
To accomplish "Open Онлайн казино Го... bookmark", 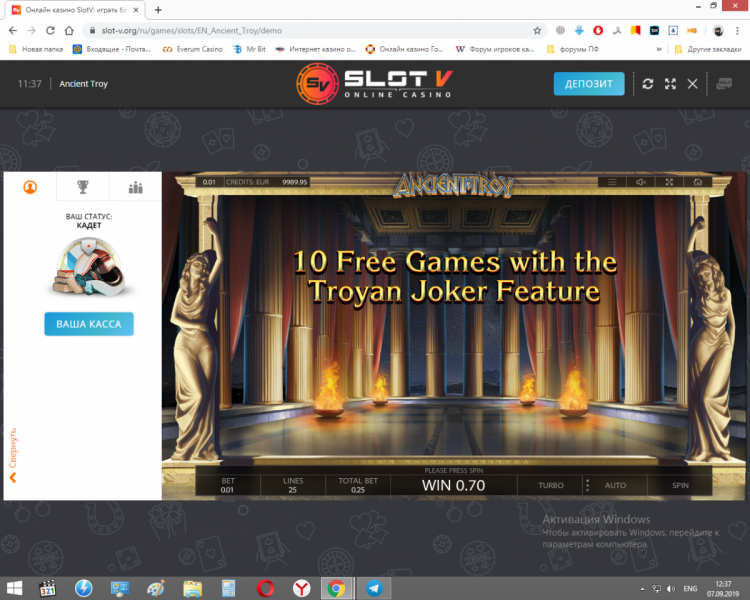I will pyautogui.click(x=405, y=49).
